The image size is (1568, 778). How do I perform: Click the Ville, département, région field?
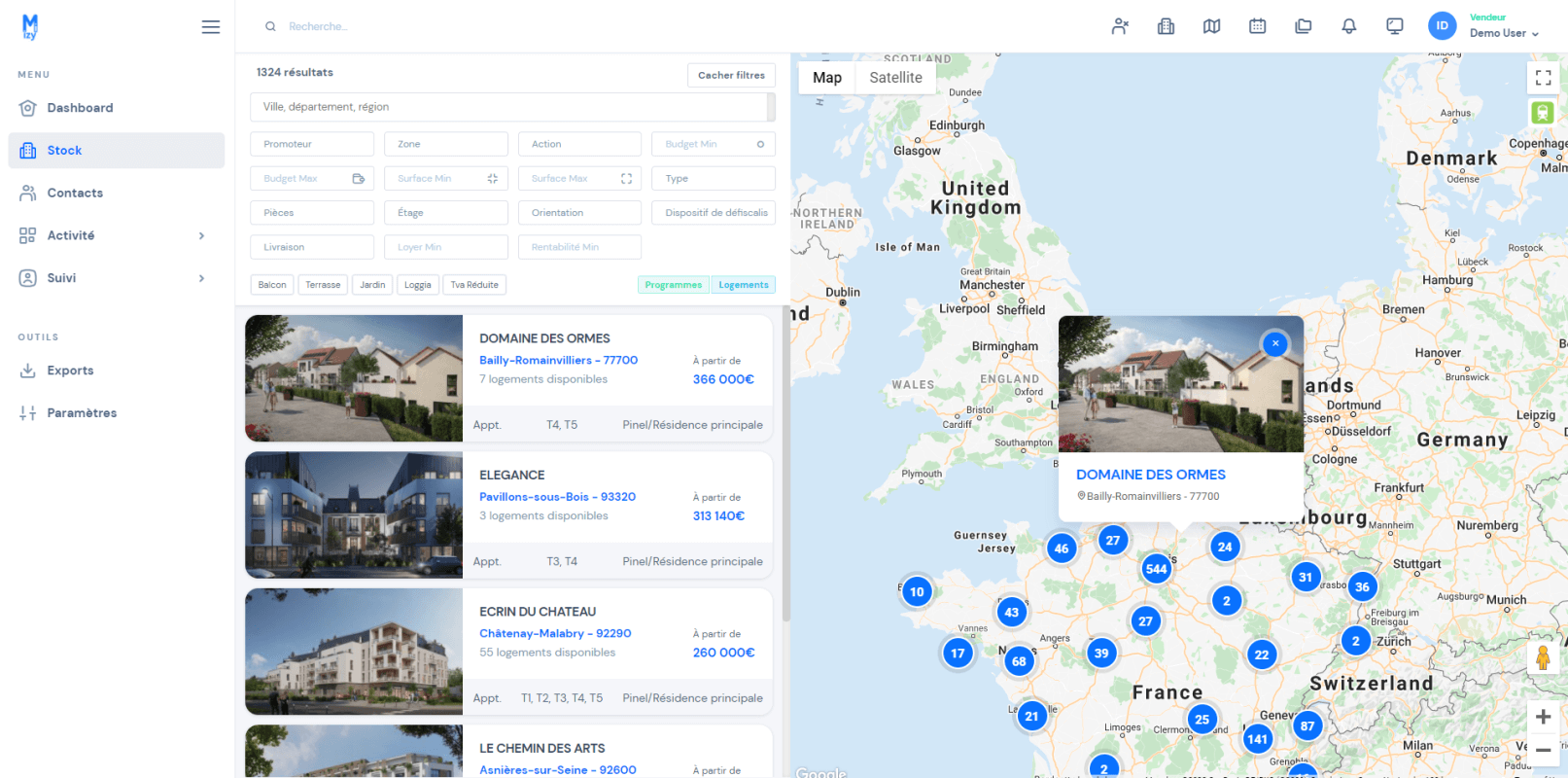508,107
